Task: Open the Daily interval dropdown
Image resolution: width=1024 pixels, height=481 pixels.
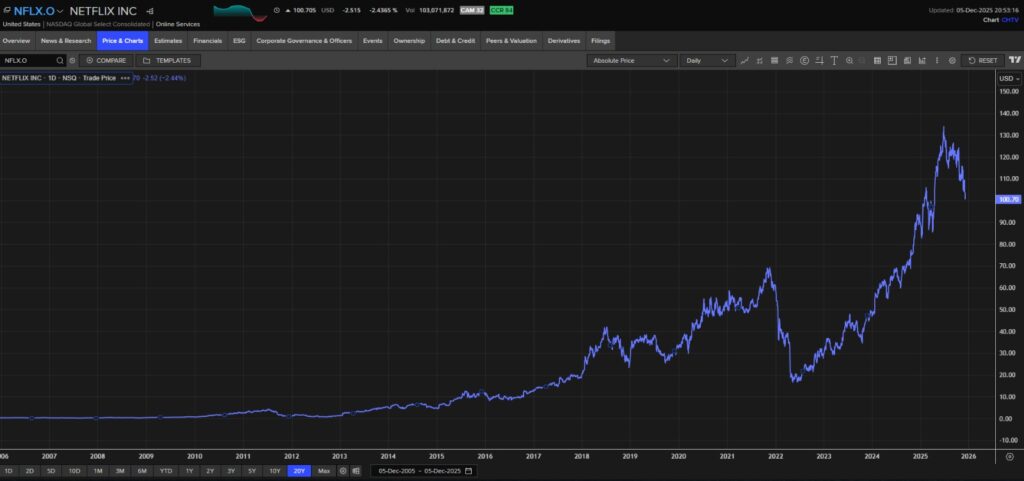Action: (x=705, y=60)
